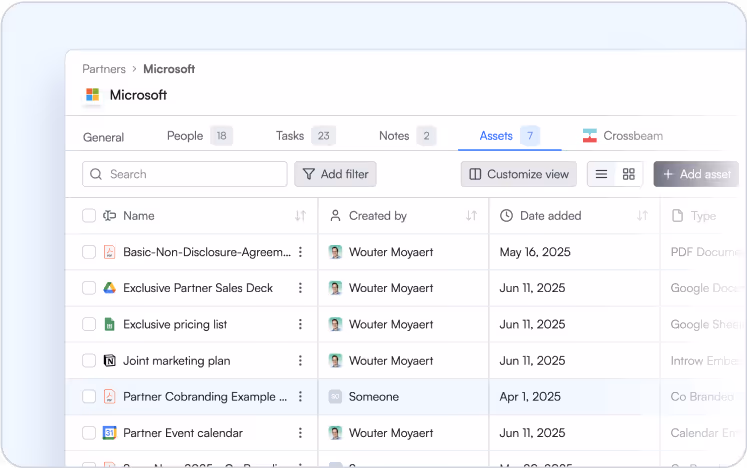Viewport: 747px width, 468px height.
Task: Switch to grid view layout
Action: pos(628,174)
